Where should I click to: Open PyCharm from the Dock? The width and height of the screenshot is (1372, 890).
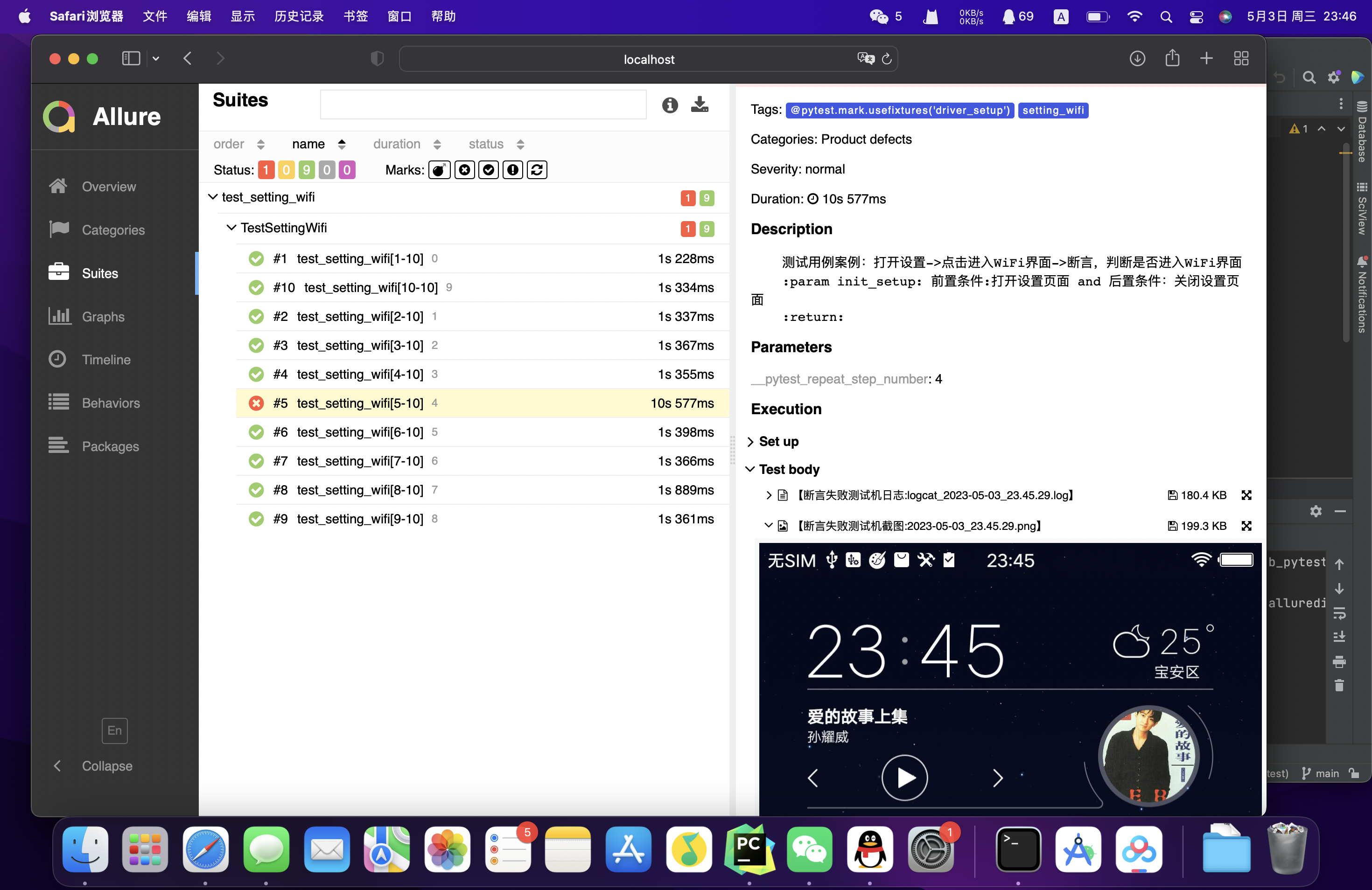[749, 849]
